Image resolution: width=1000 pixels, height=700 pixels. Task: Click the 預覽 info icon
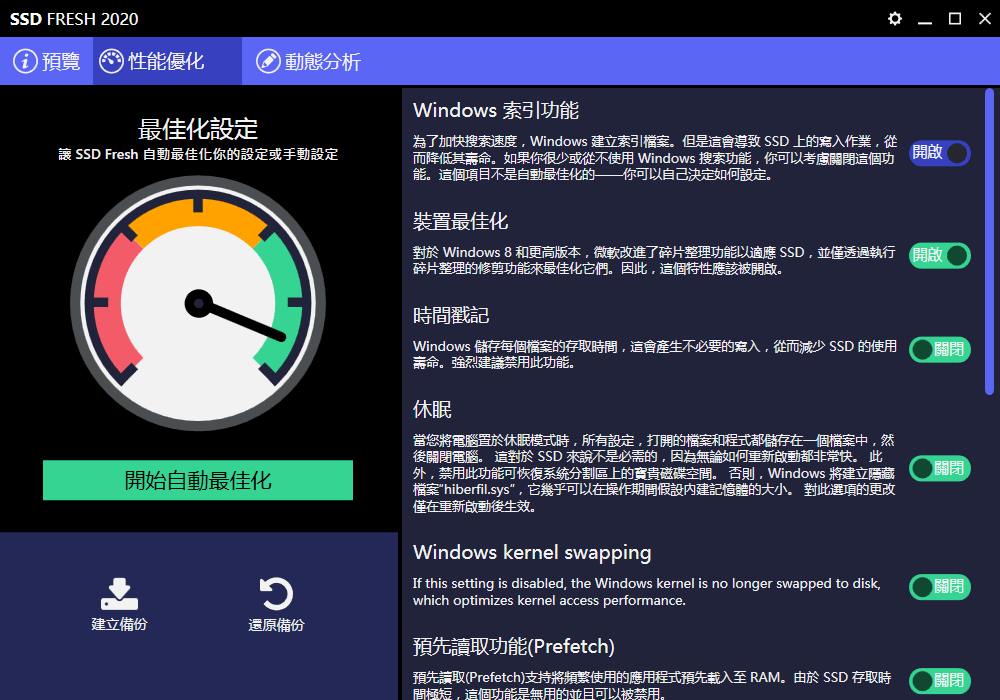(x=25, y=62)
